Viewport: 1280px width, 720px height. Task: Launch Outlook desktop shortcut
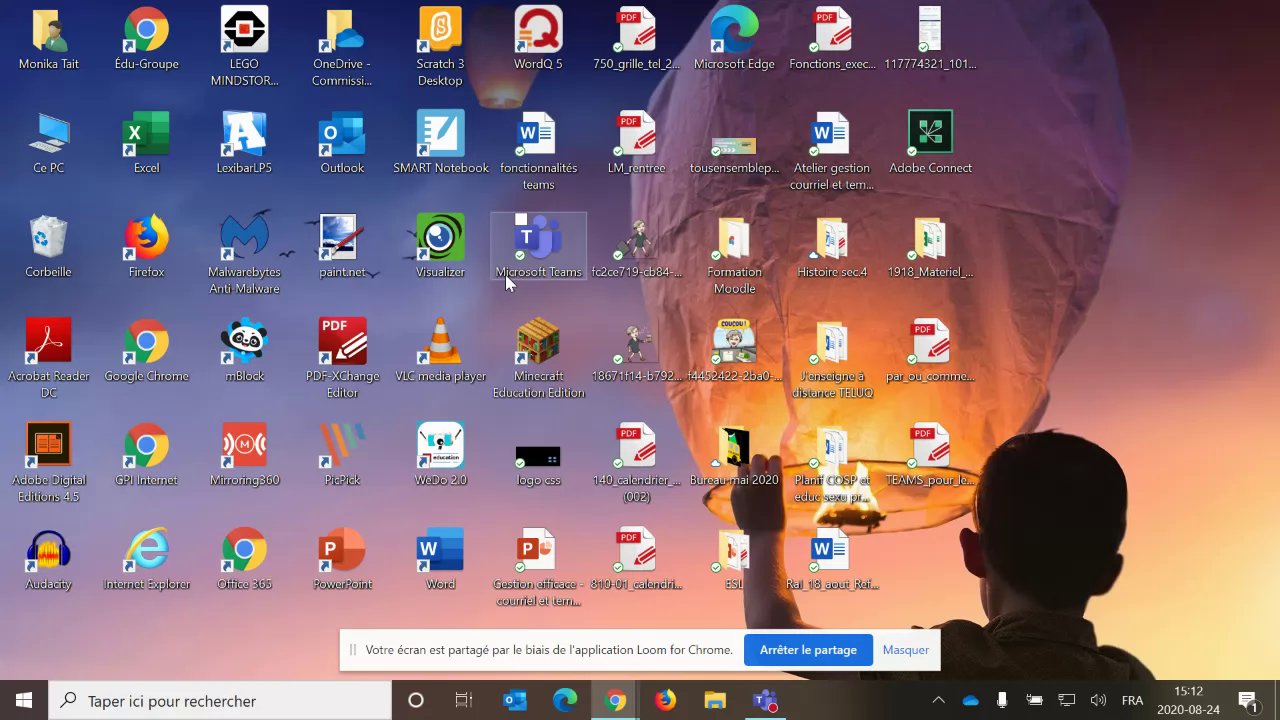click(x=342, y=144)
